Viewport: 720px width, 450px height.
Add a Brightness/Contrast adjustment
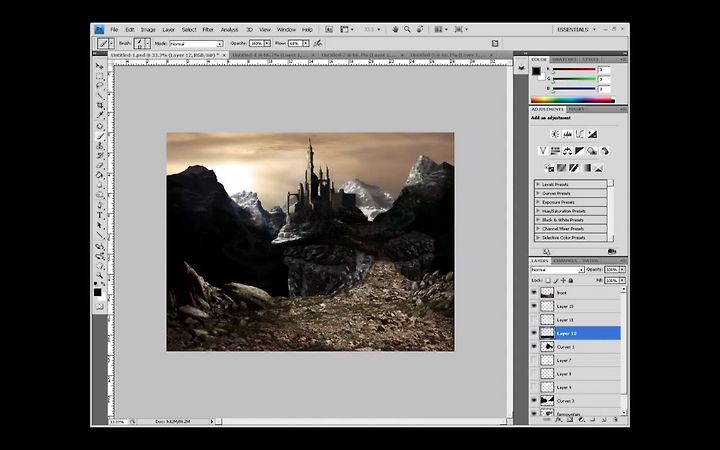click(x=555, y=134)
